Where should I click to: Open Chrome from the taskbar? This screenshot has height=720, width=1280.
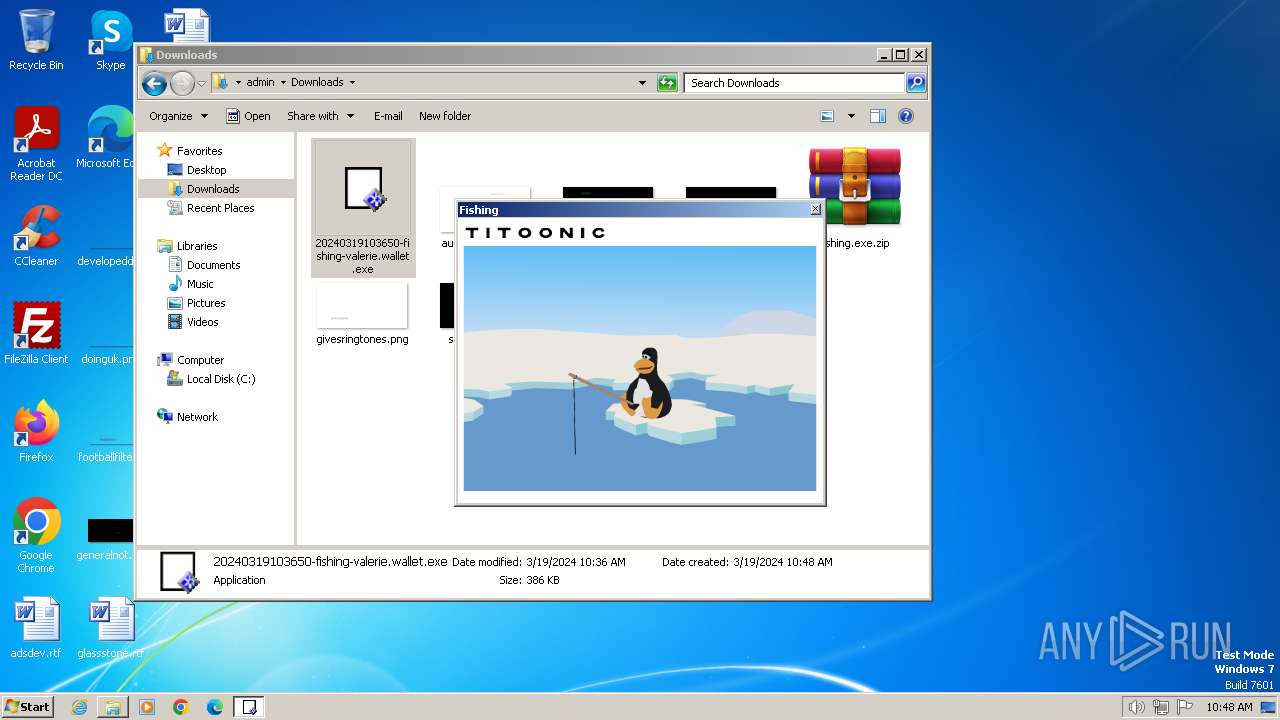[x=181, y=707]
